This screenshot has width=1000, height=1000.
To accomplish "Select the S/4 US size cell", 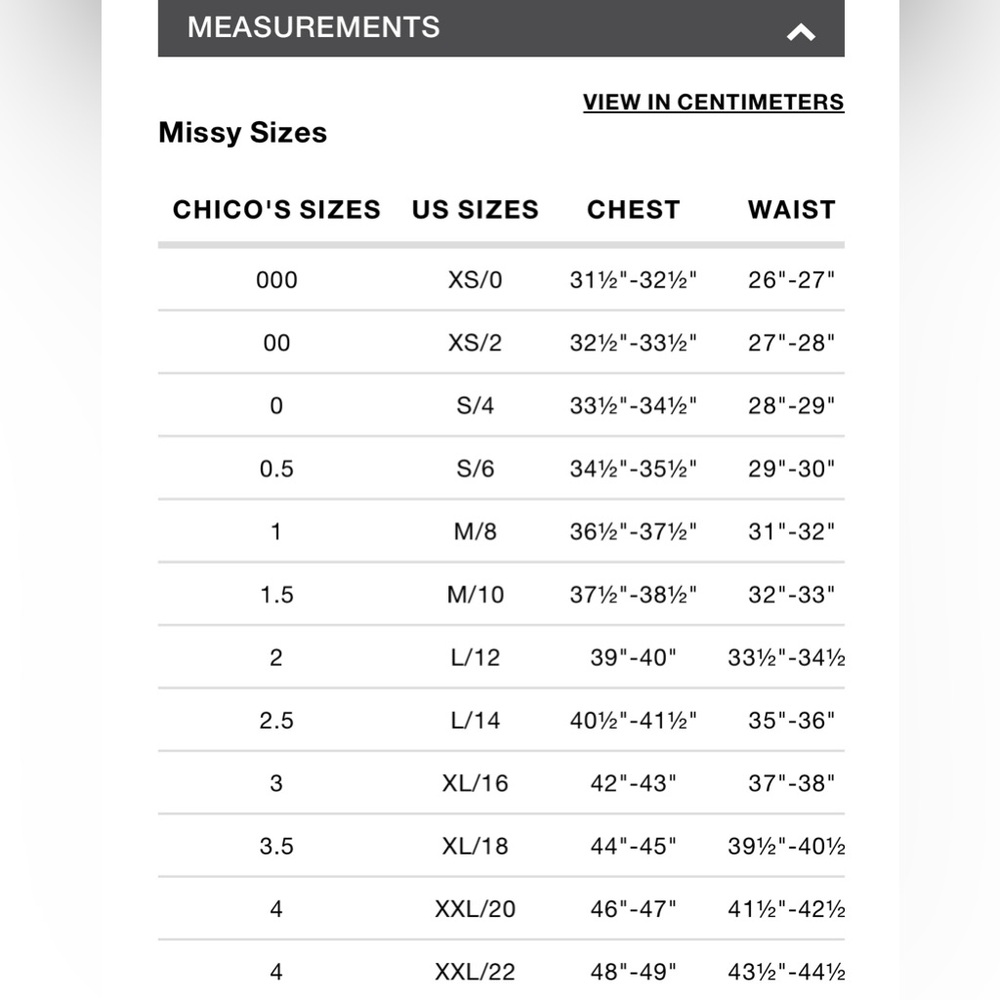I will (475, 406).
